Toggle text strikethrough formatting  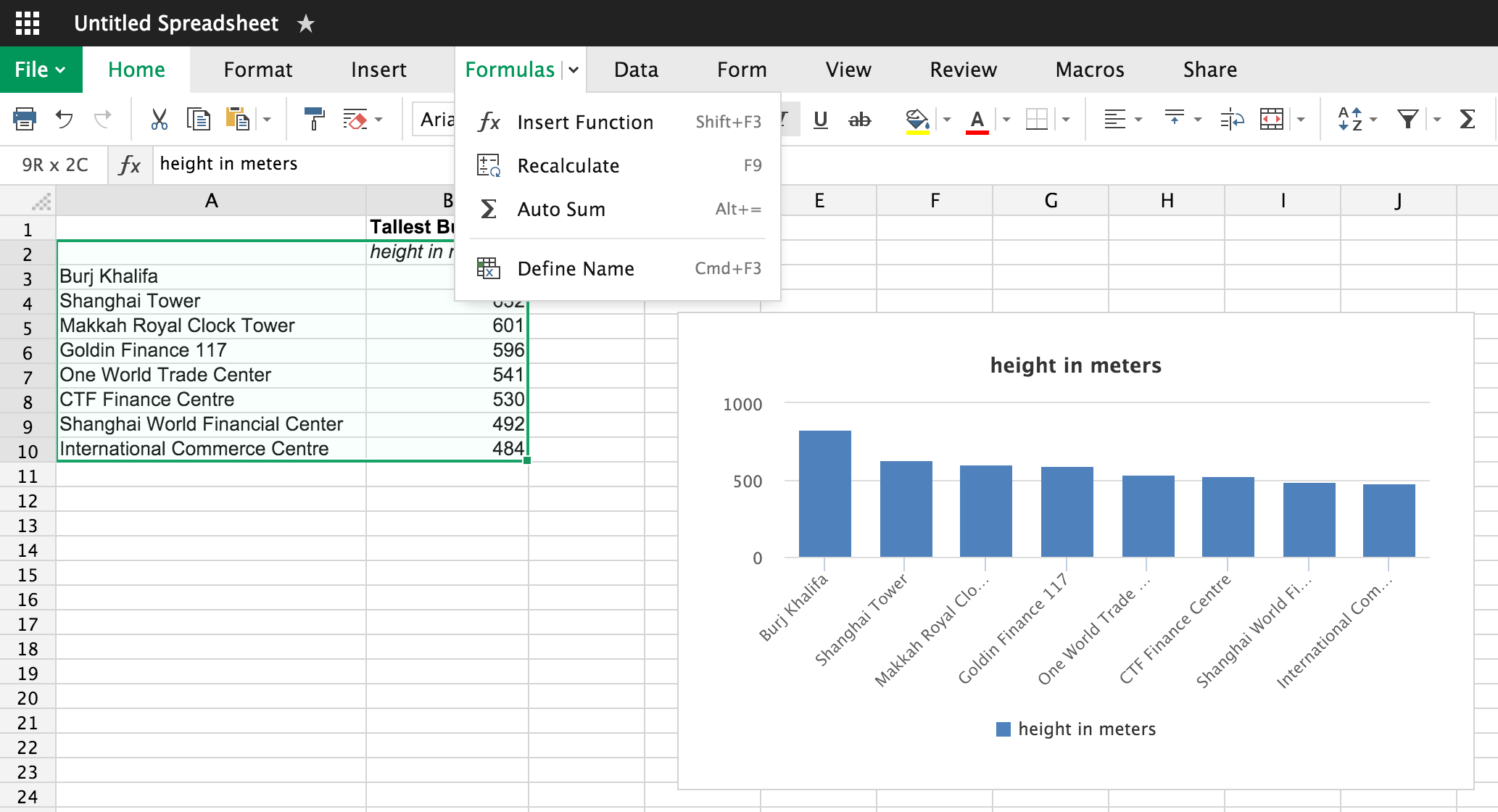(860, 120)
